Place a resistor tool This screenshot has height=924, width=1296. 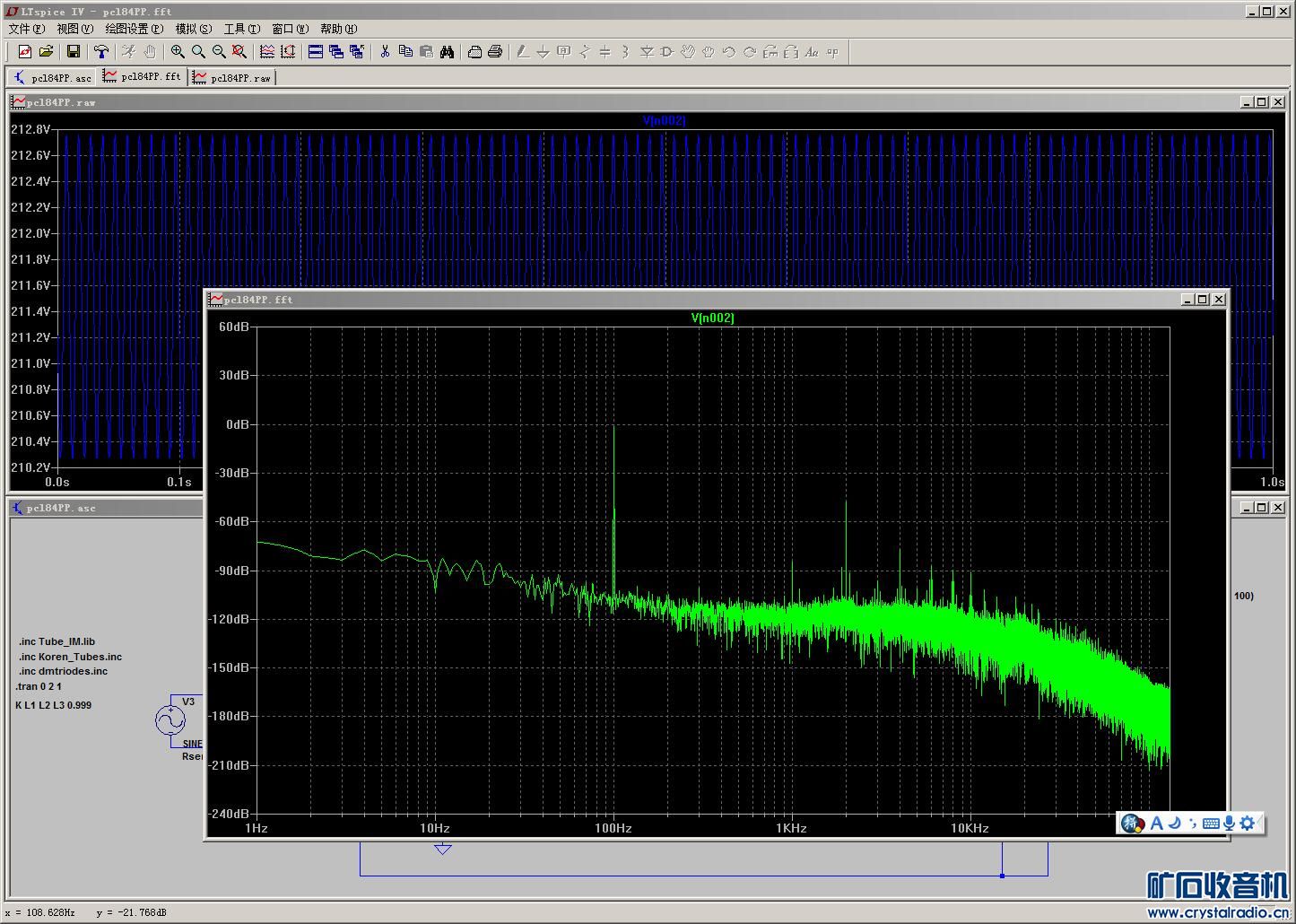[585, 52]
